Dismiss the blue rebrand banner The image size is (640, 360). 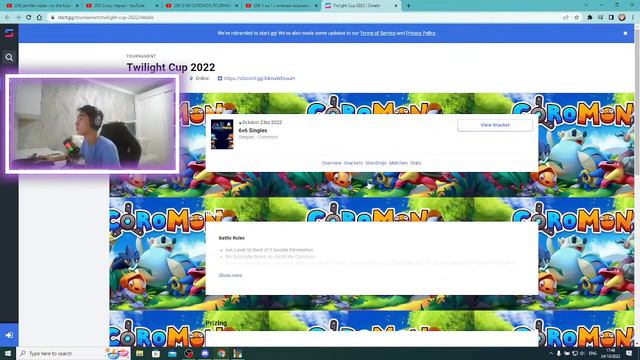coord(625,33)
